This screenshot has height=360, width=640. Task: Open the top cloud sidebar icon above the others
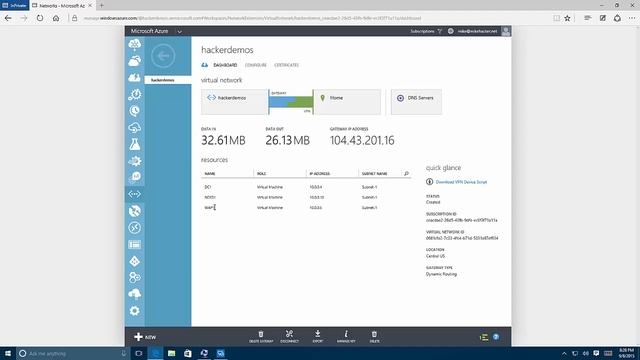click(135, 44)
